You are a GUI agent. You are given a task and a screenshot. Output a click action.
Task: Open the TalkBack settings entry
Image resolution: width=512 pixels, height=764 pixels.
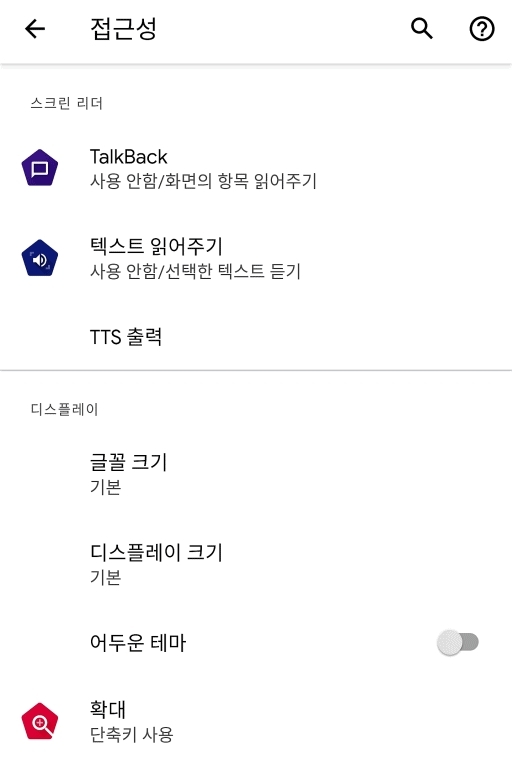tap(256, 168)
